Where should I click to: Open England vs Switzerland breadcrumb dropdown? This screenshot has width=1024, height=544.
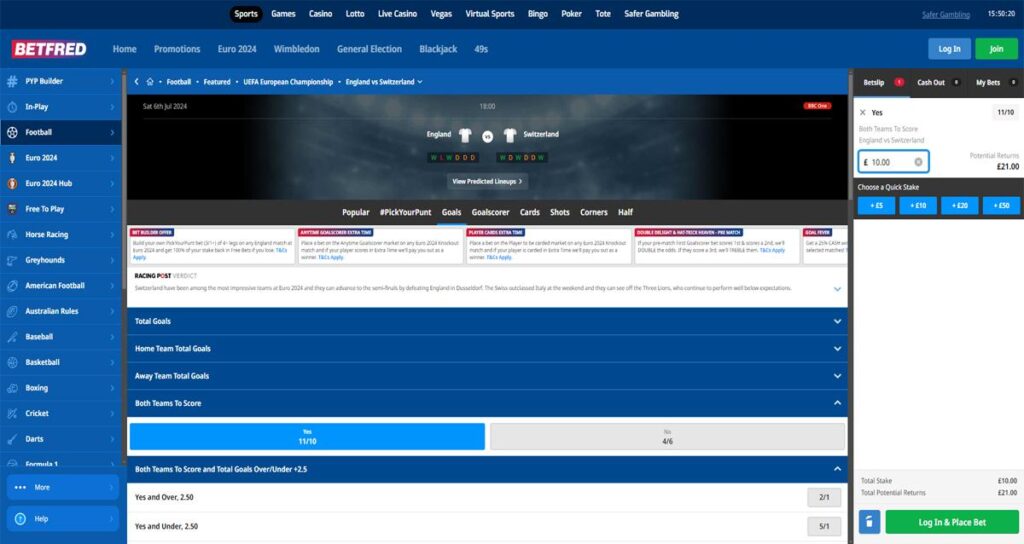click(384, 82)
